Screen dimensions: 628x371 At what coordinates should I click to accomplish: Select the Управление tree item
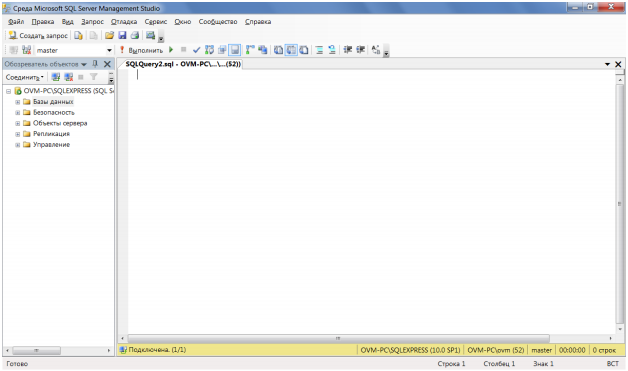[51, 145]
